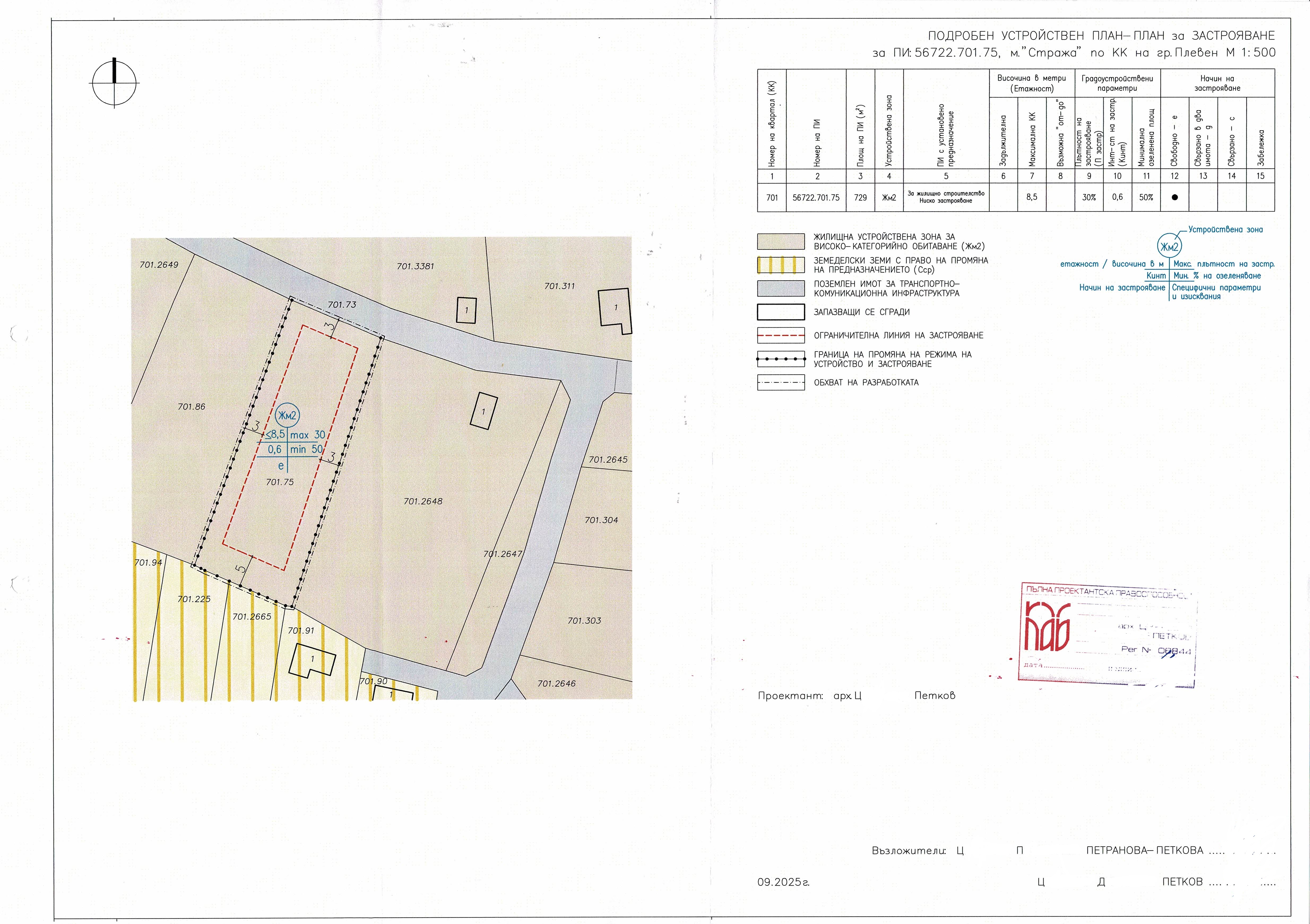Click the building outline in parcel 701.3381

[x=466, y=310]
